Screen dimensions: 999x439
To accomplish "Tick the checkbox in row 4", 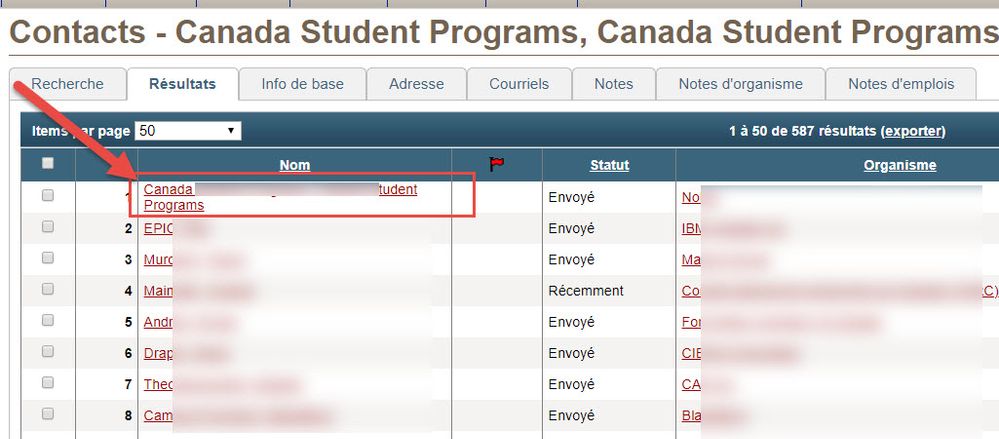I will tap(48, 289).
